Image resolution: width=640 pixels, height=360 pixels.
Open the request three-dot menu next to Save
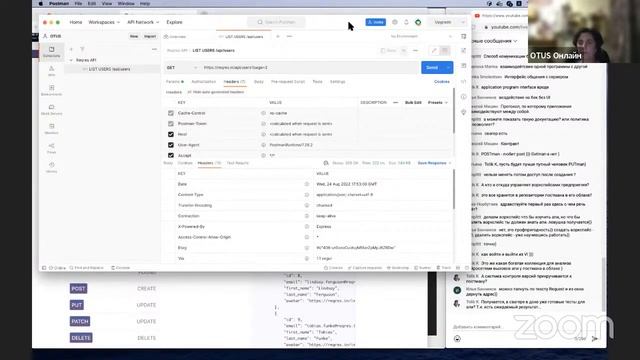point(416,51)
